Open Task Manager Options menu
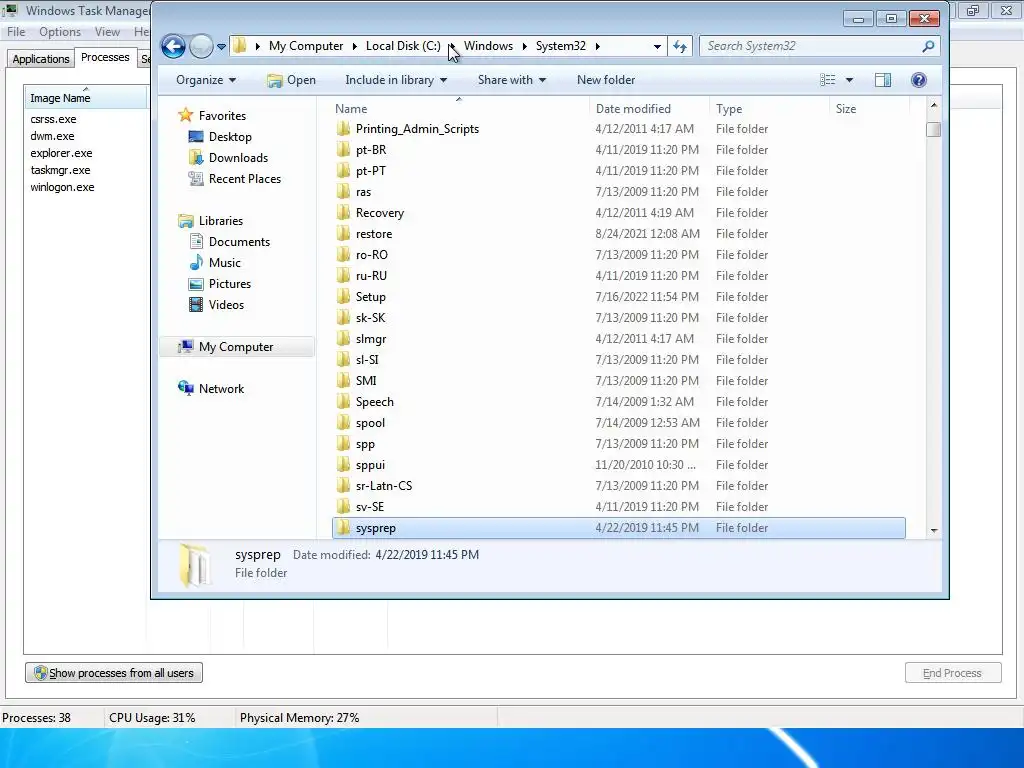1024x768 pixels. coord(60,31)
